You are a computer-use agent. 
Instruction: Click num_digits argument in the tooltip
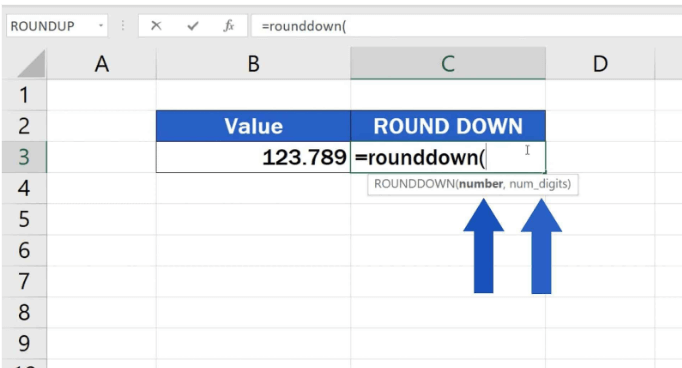[x=538, y=184]
